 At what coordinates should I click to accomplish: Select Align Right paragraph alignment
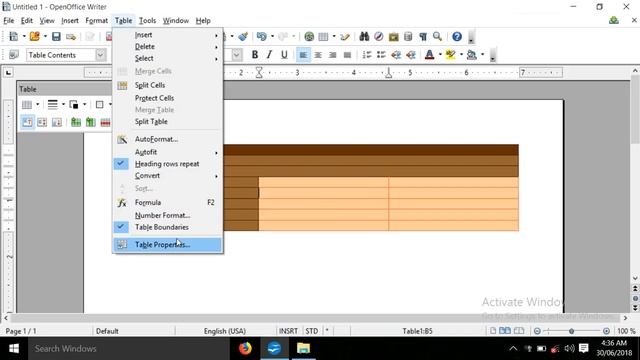coord(333,55)
